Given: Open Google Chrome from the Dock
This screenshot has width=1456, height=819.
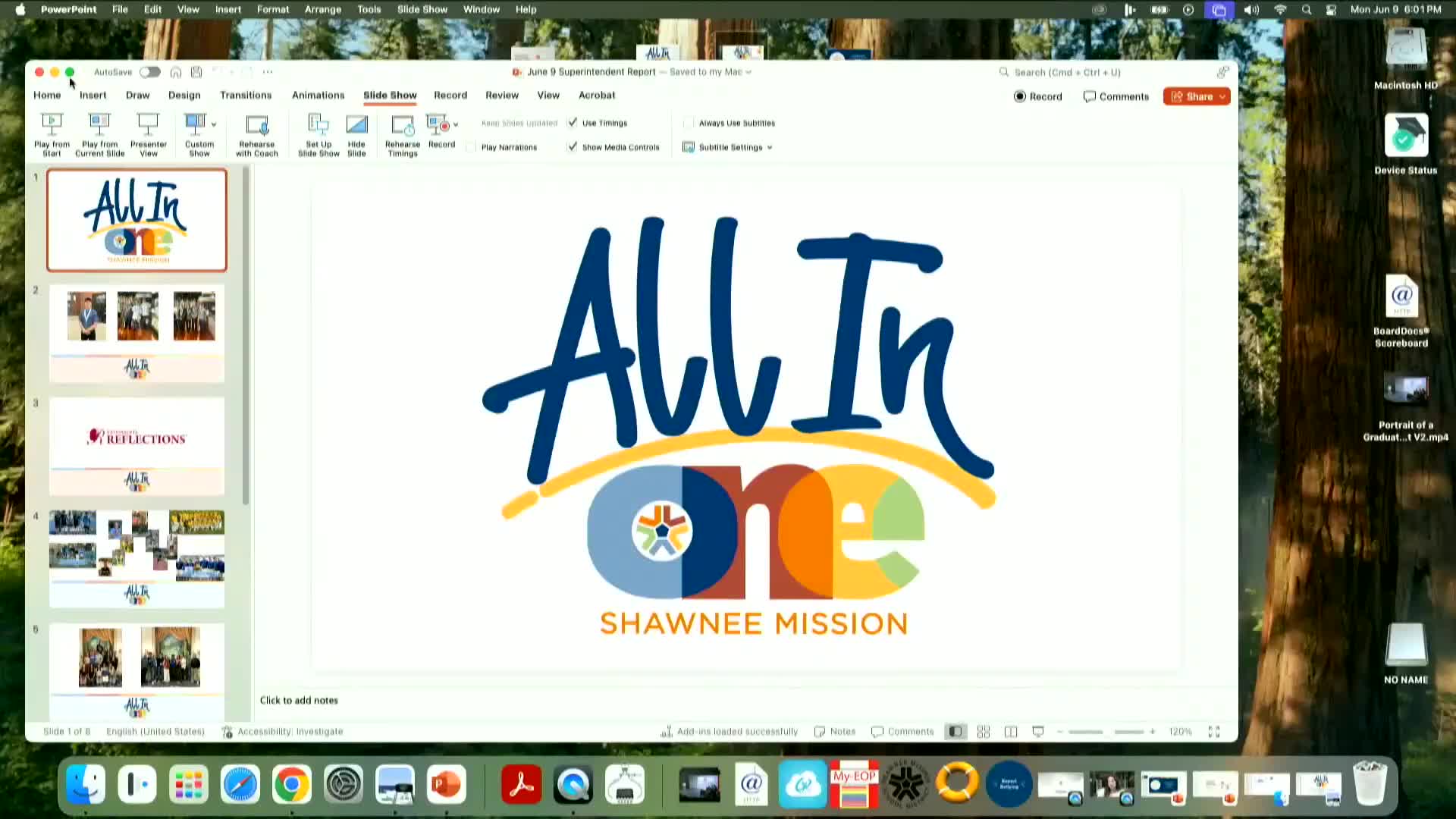Looking at the screenshot, I should click(x=292, y=784).
